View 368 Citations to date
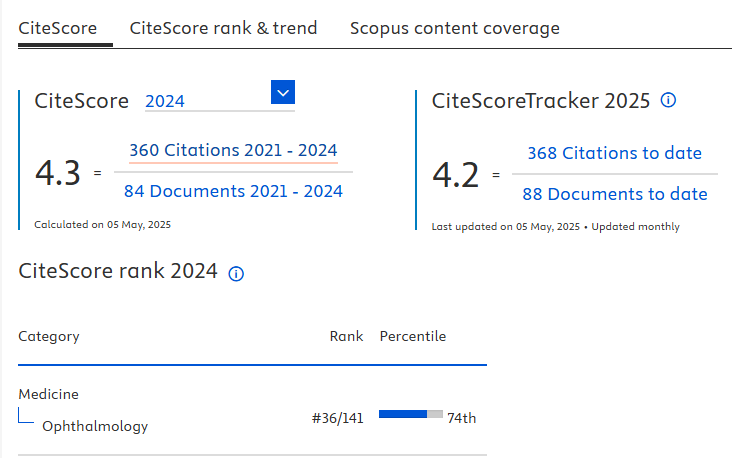Image resolution: width=732 pixels, height=458 pixels. (614, 153)
